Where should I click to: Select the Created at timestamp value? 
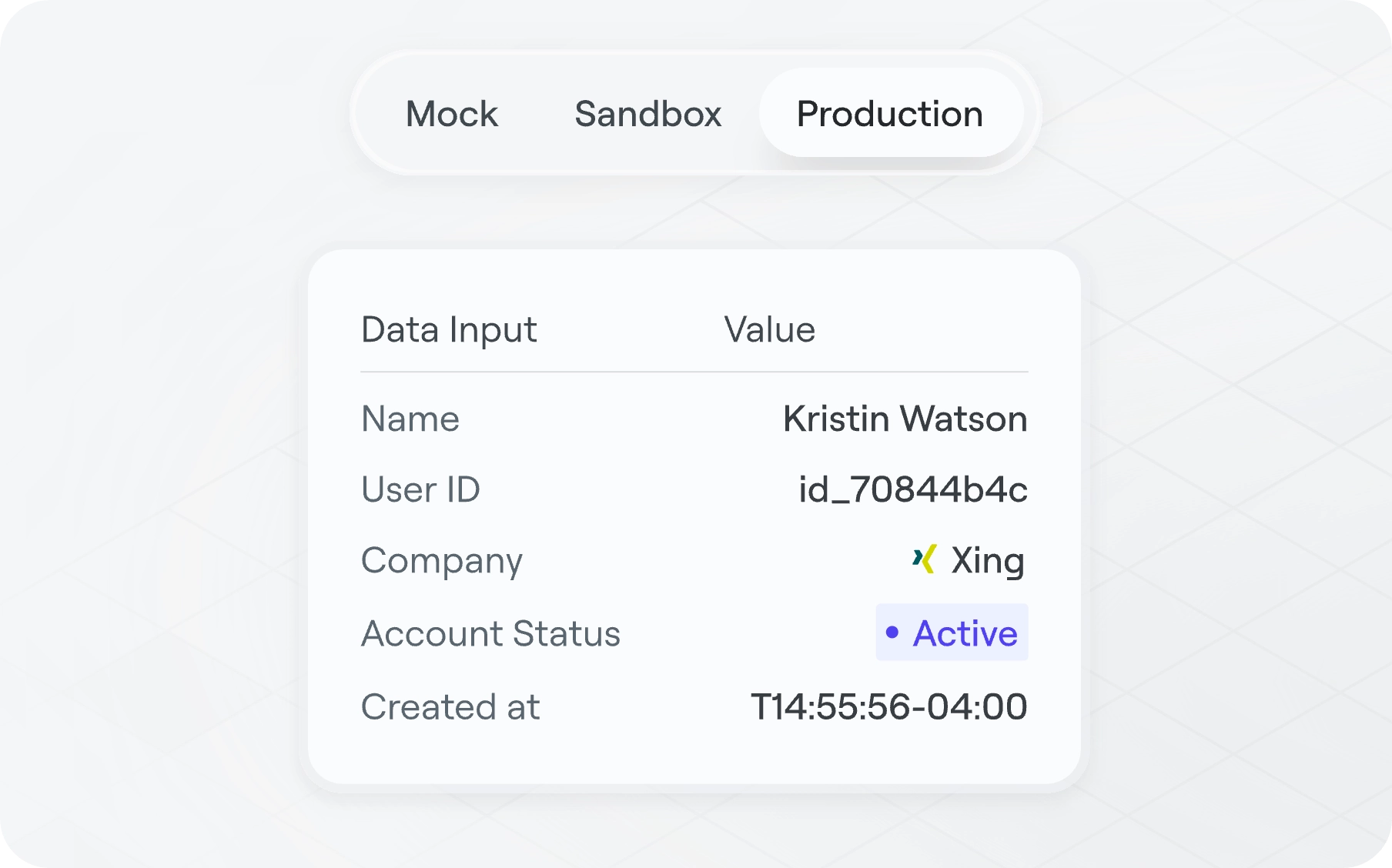892,706
